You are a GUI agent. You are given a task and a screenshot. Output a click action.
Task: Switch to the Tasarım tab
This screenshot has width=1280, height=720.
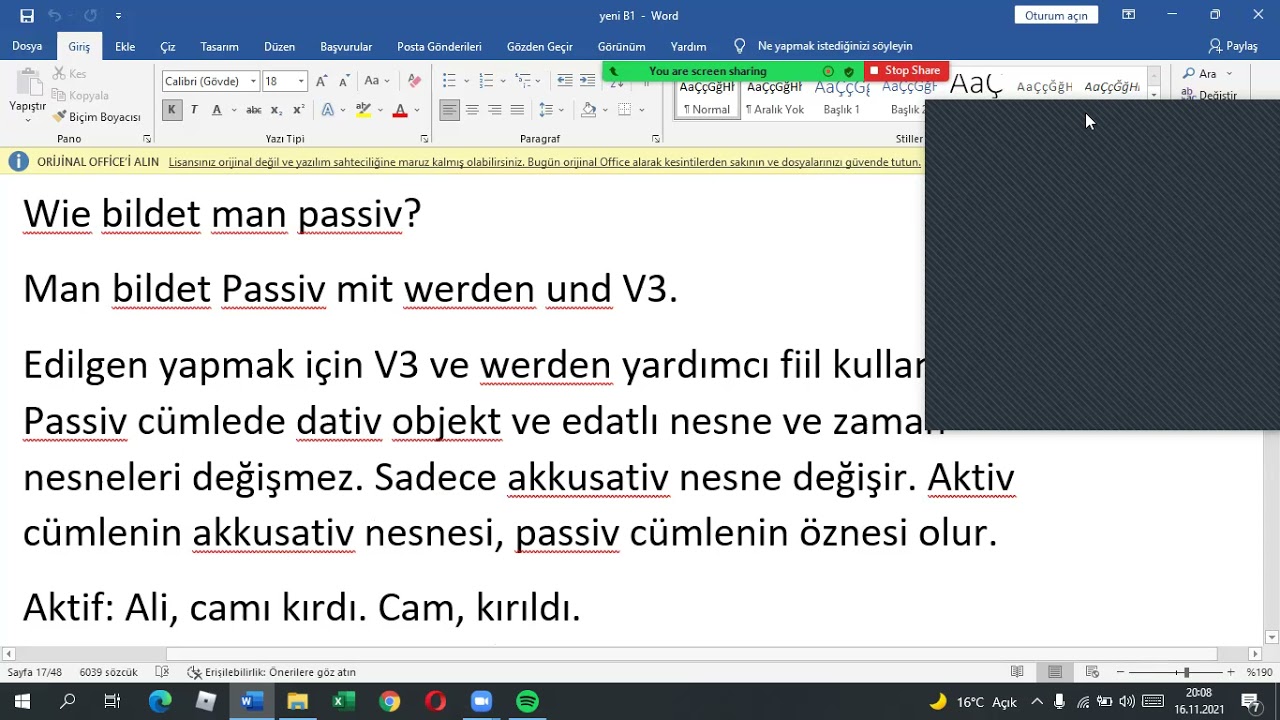219,46
